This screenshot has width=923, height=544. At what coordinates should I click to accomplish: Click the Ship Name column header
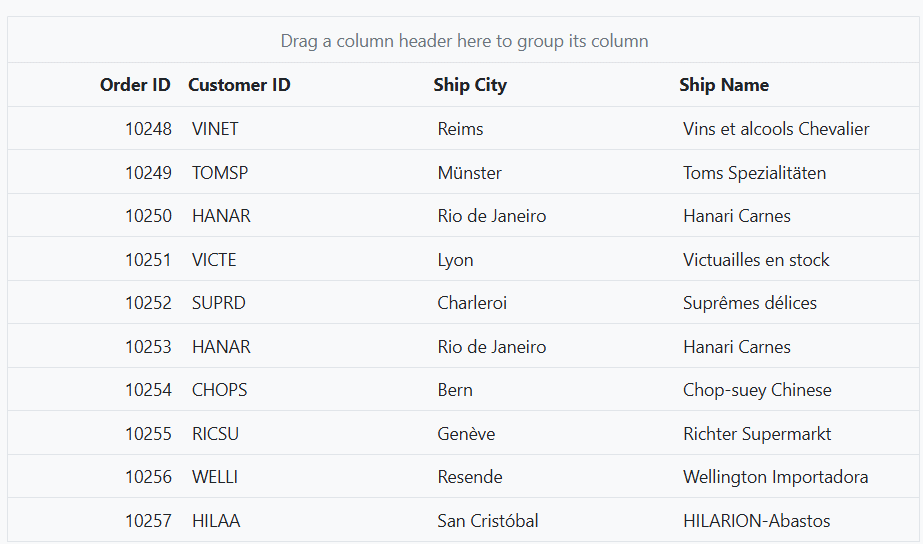[x=723, y=85]
